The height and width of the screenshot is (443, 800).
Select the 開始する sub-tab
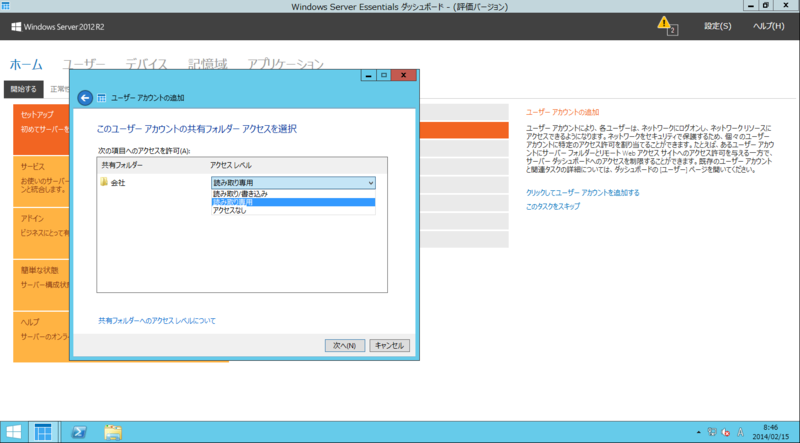tap(24, 89)
